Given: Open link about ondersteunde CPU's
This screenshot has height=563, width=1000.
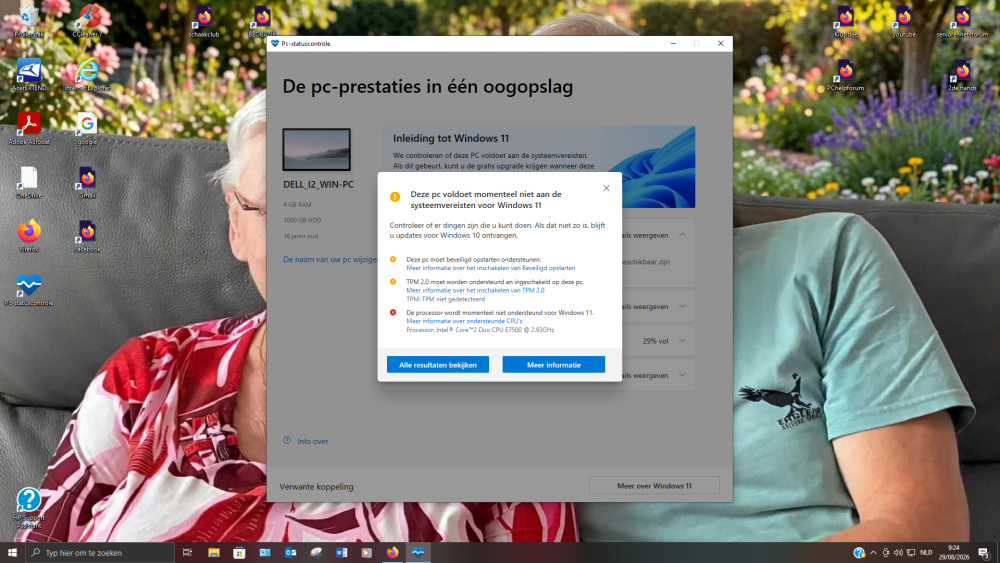Looking at the screenshot, I should pos(464,321).
